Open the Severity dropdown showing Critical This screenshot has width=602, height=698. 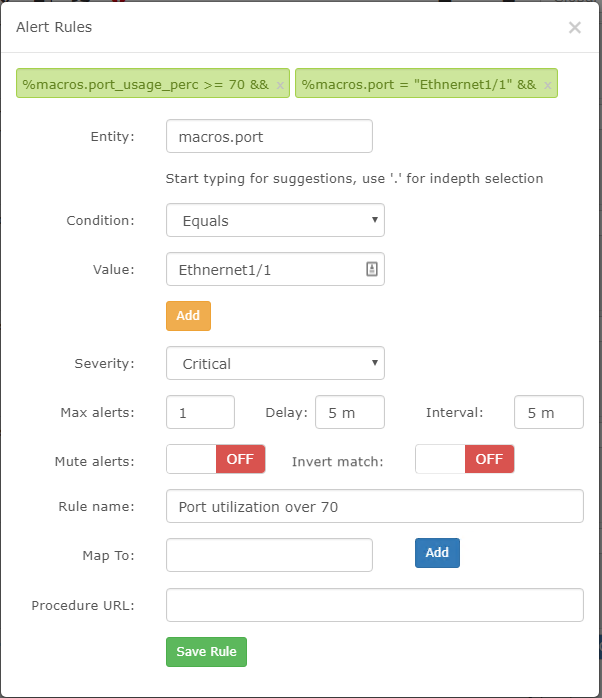[x=275, y=363]
